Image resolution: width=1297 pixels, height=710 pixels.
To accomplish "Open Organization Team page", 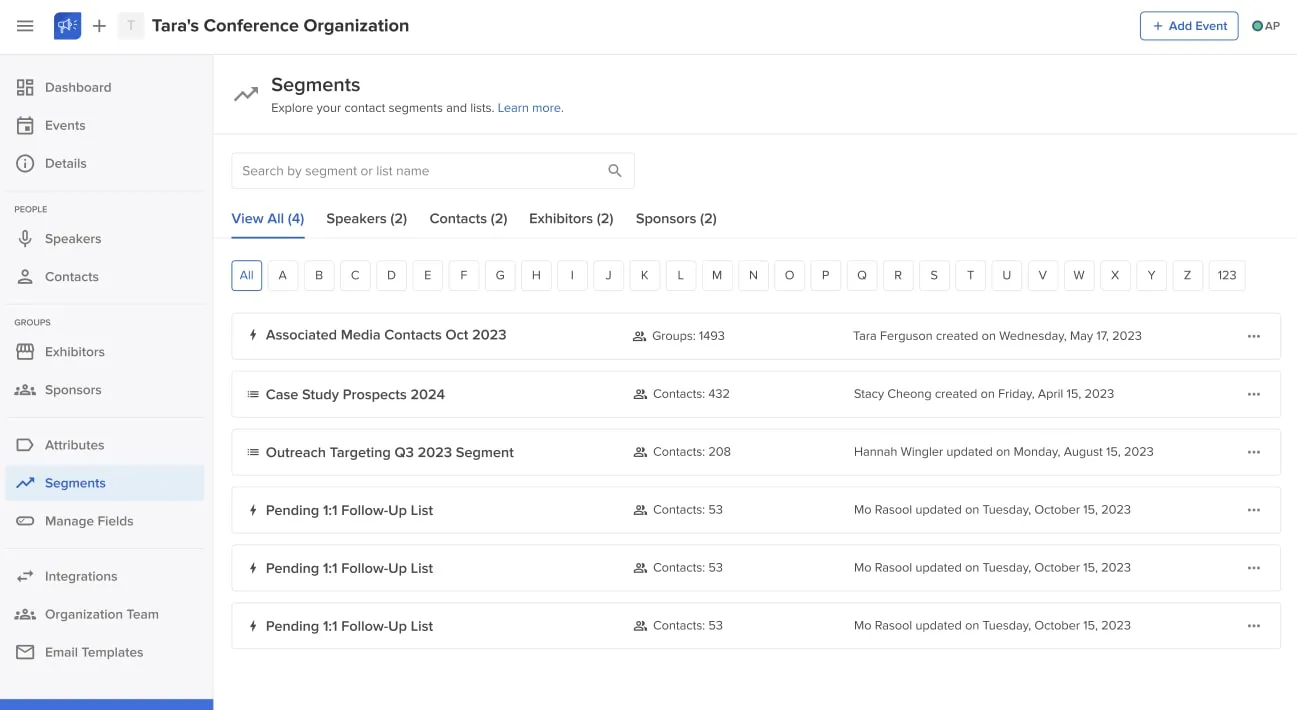I will coord(104,614).
